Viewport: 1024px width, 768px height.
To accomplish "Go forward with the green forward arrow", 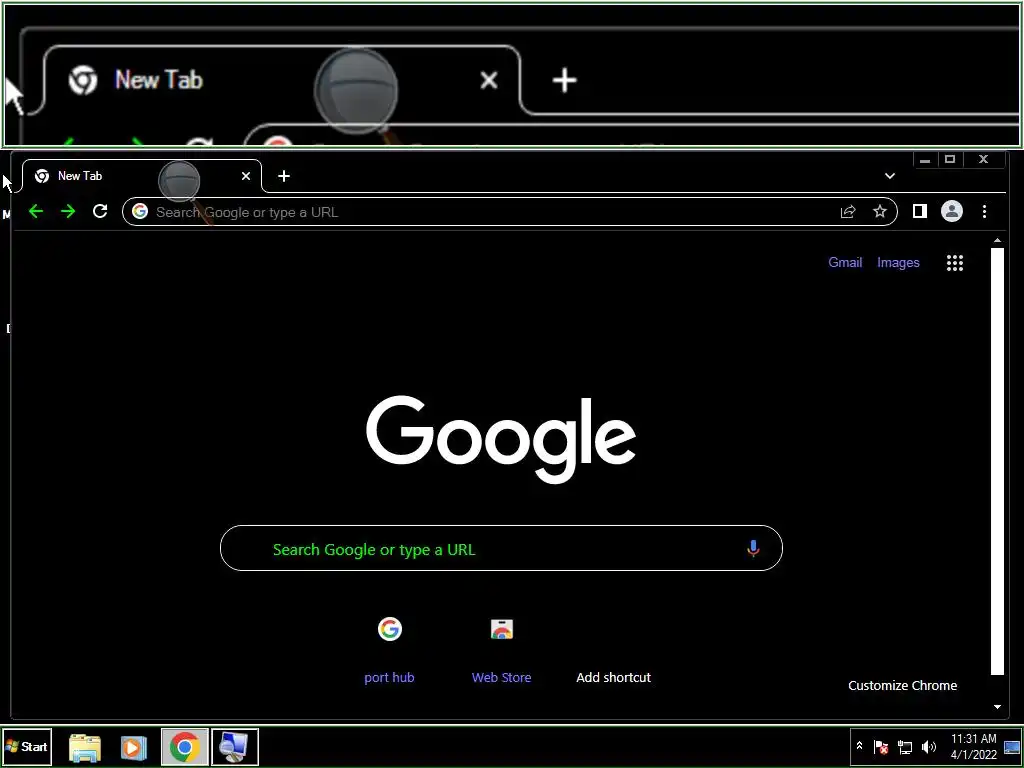I will click(68, 211).
